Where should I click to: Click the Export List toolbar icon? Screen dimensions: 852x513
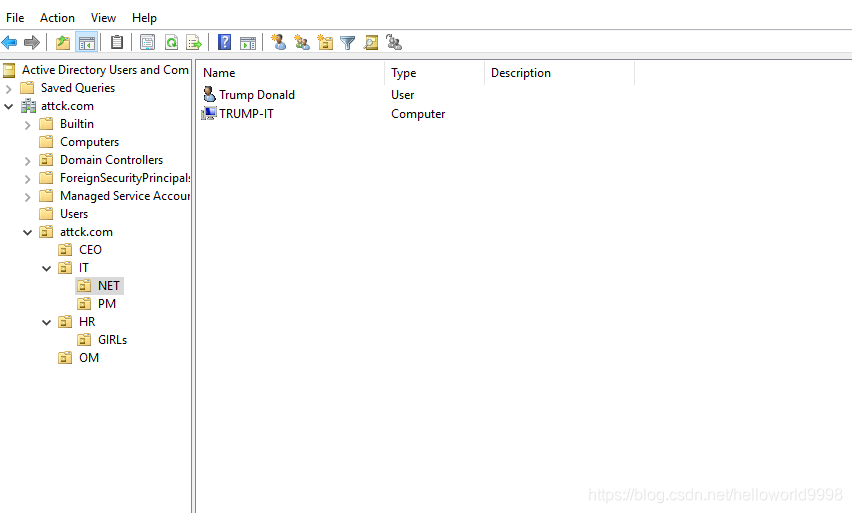click(x=194, y=42)
